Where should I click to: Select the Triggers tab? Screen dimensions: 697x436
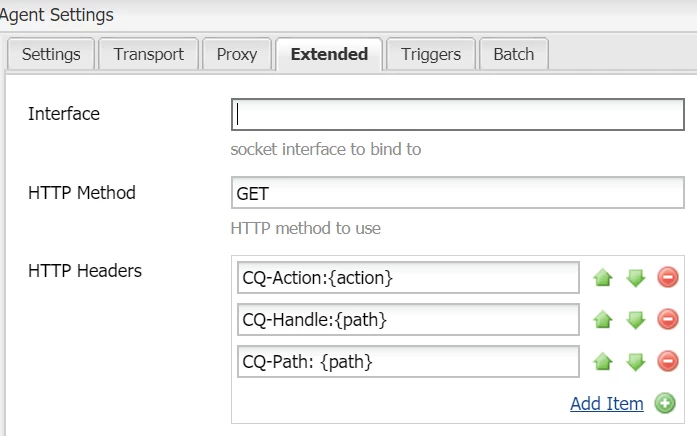click(430, 54)
